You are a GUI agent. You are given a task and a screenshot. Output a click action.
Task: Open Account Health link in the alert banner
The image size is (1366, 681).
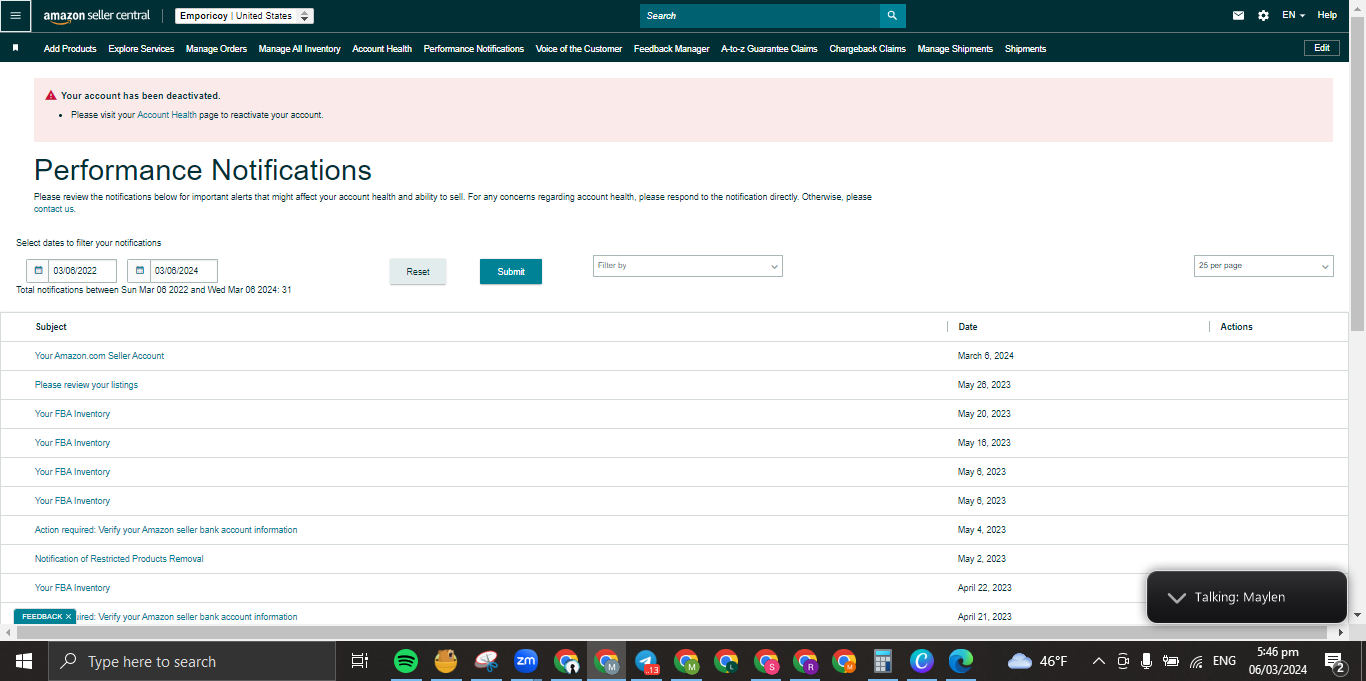click(x=167, y=115)
